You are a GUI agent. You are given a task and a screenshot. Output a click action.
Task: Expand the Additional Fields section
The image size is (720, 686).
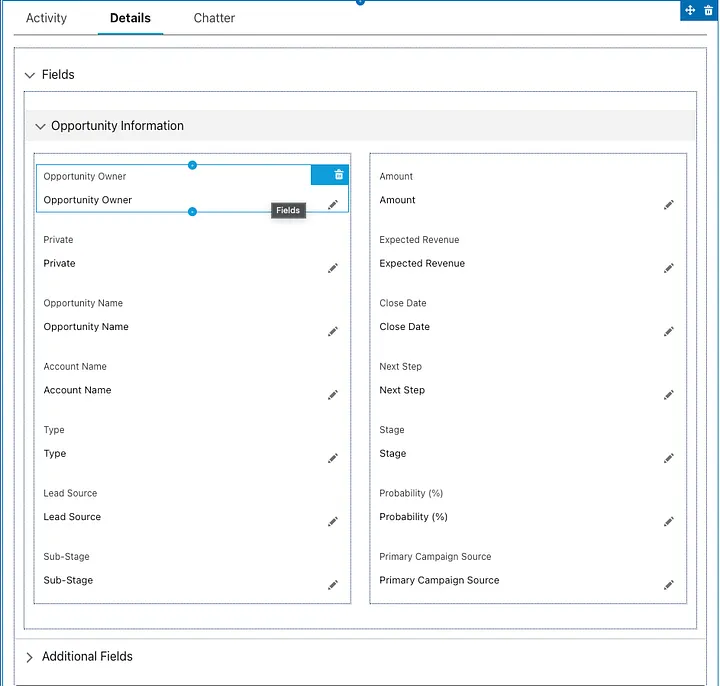coord(29,657)
